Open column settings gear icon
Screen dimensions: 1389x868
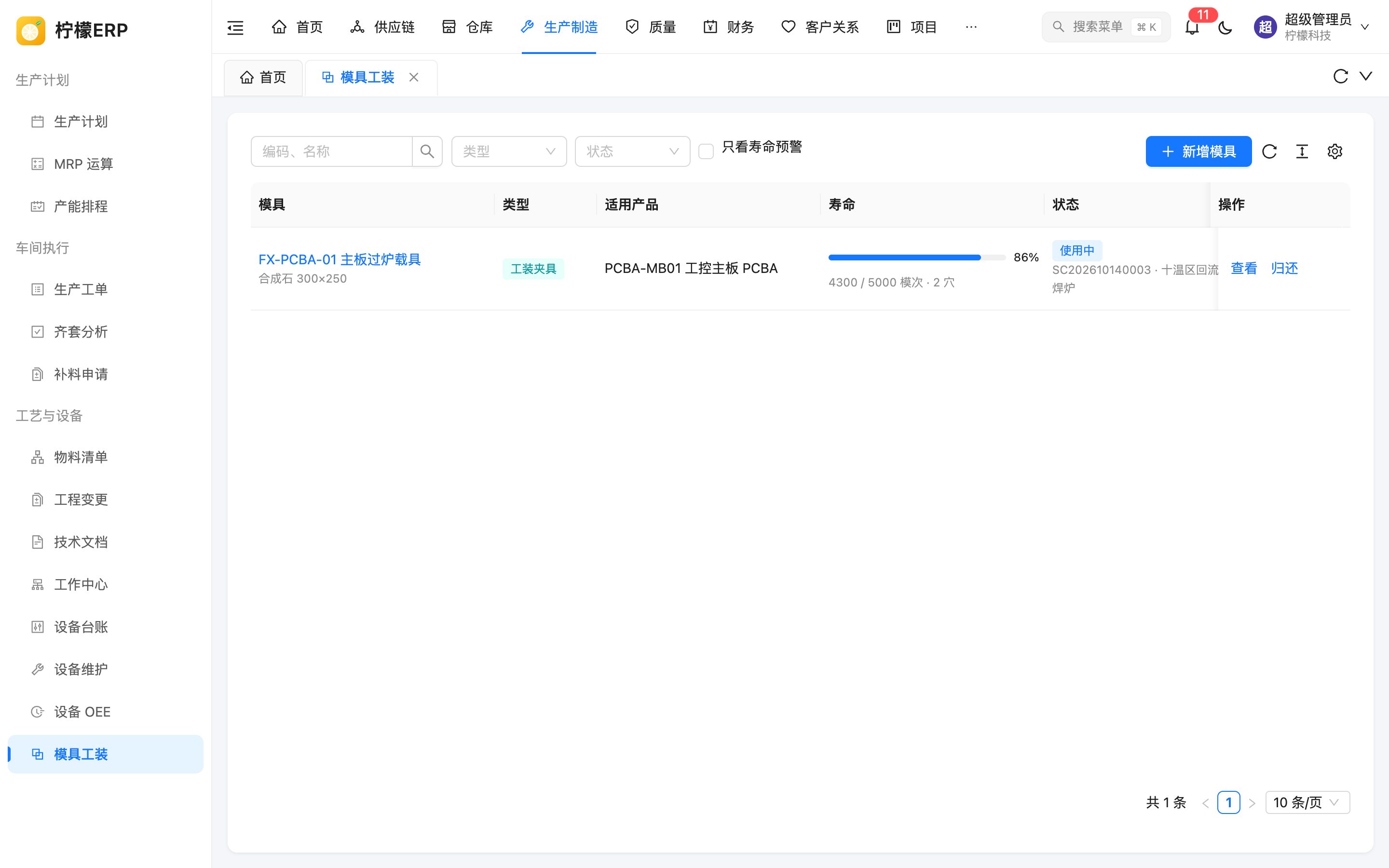tap(1335, 151)
